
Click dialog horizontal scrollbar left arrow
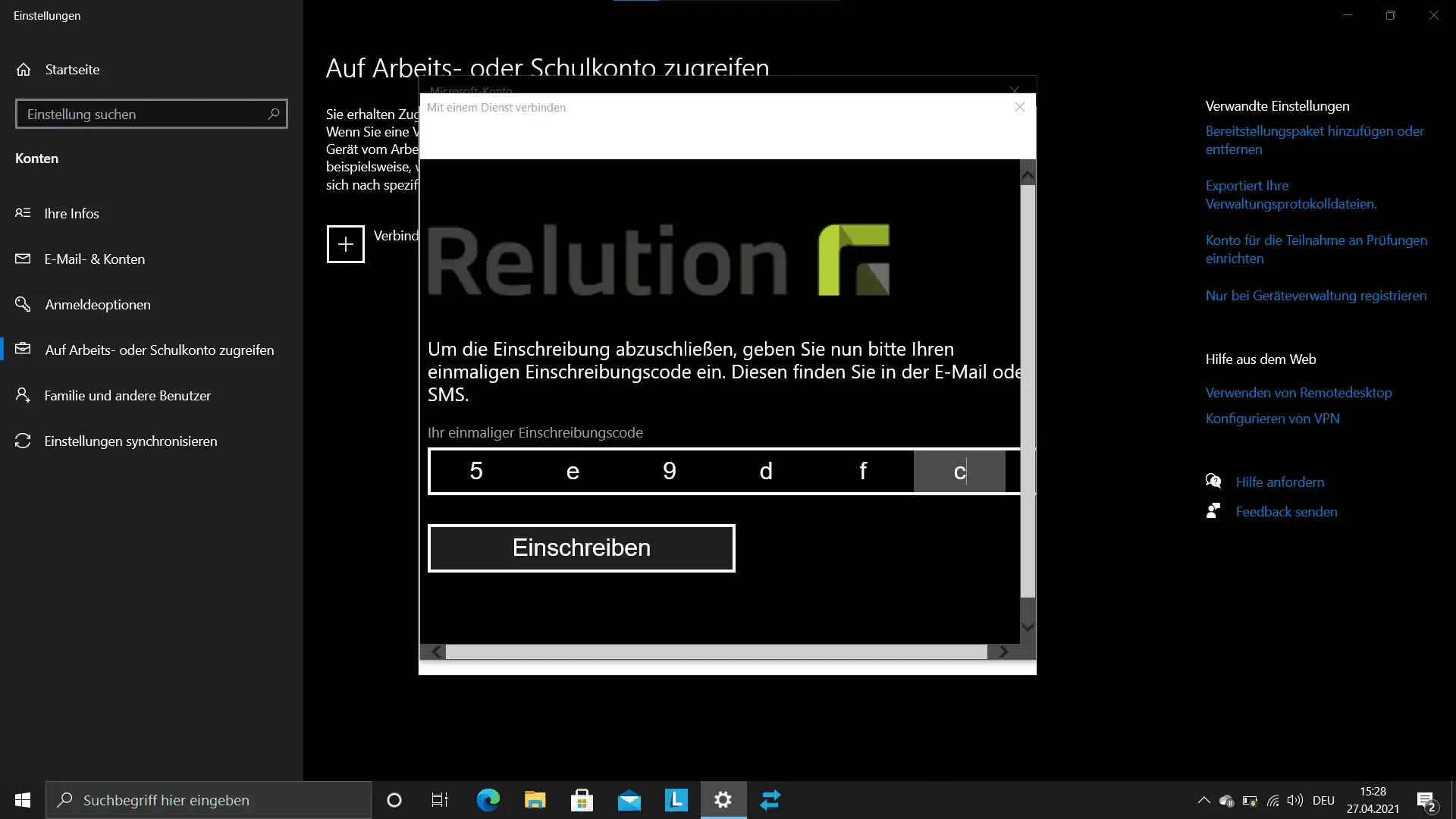click(x=437, y=651)
